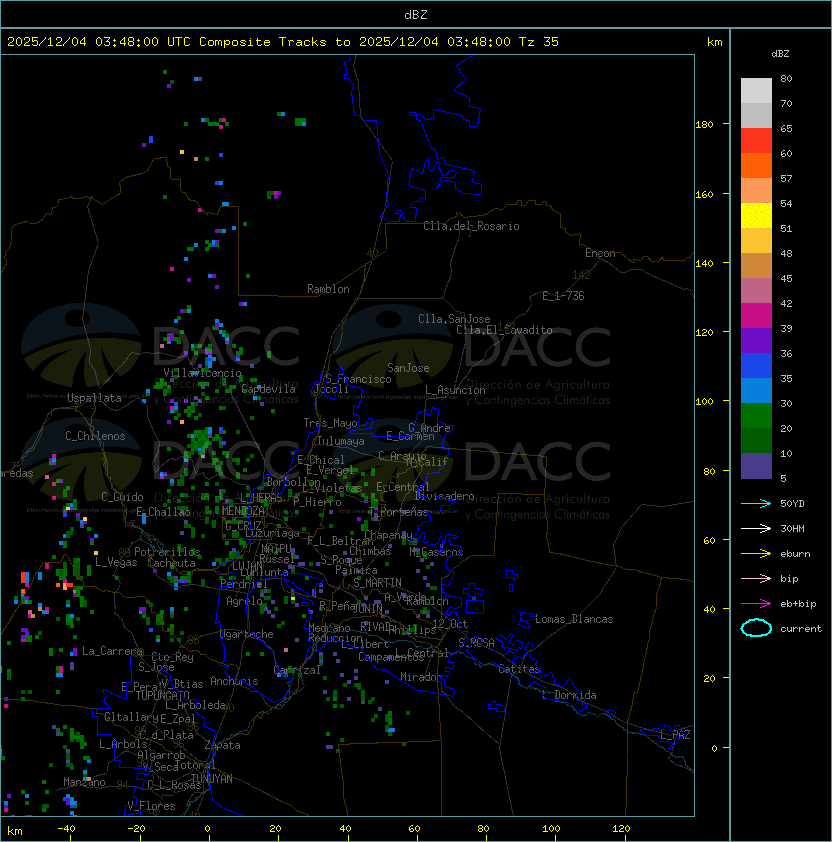832x842 pixels.
Task: Select the 'Catitas' place name
Action: [x=519, y=669]
